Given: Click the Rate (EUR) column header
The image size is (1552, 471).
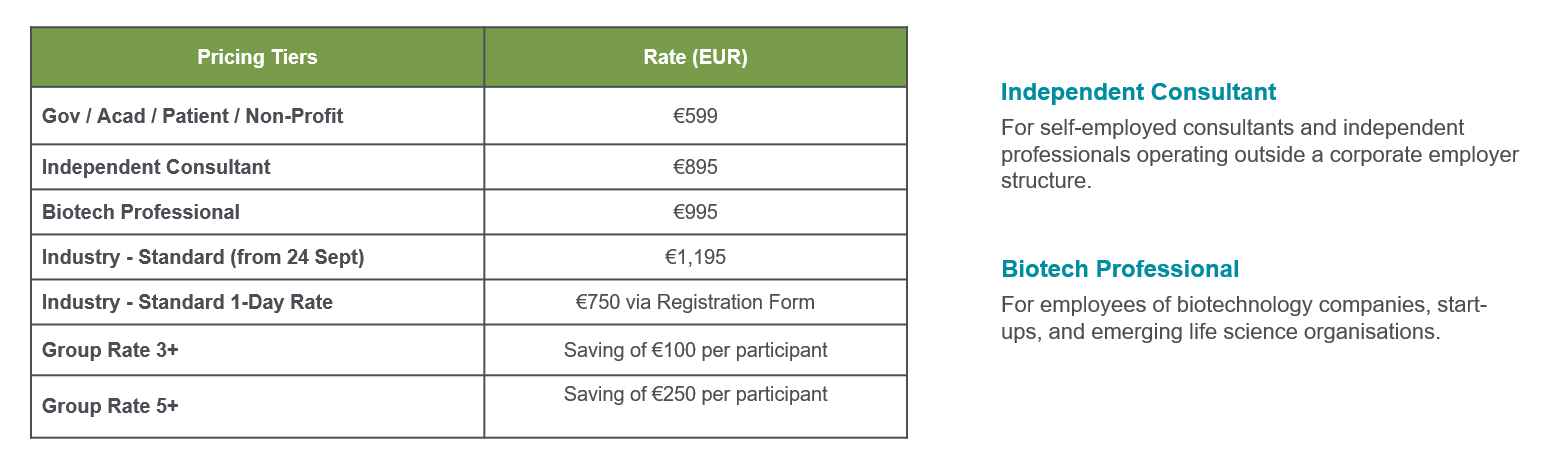Looking at the screenshot, I should [x=696, y=57].
